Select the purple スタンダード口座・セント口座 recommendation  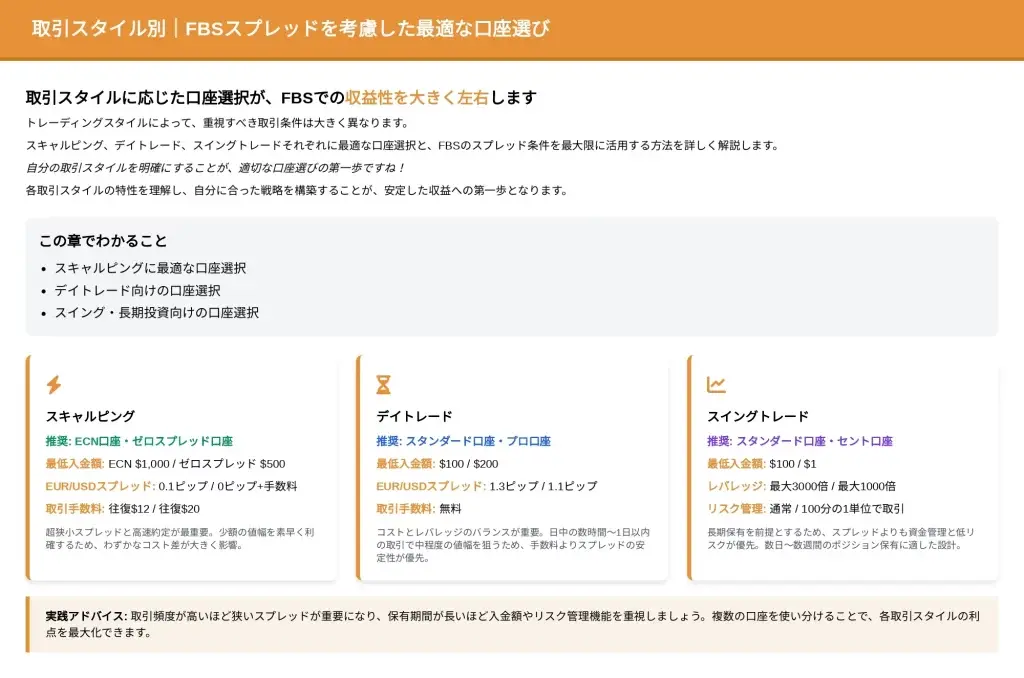point(799,441)
